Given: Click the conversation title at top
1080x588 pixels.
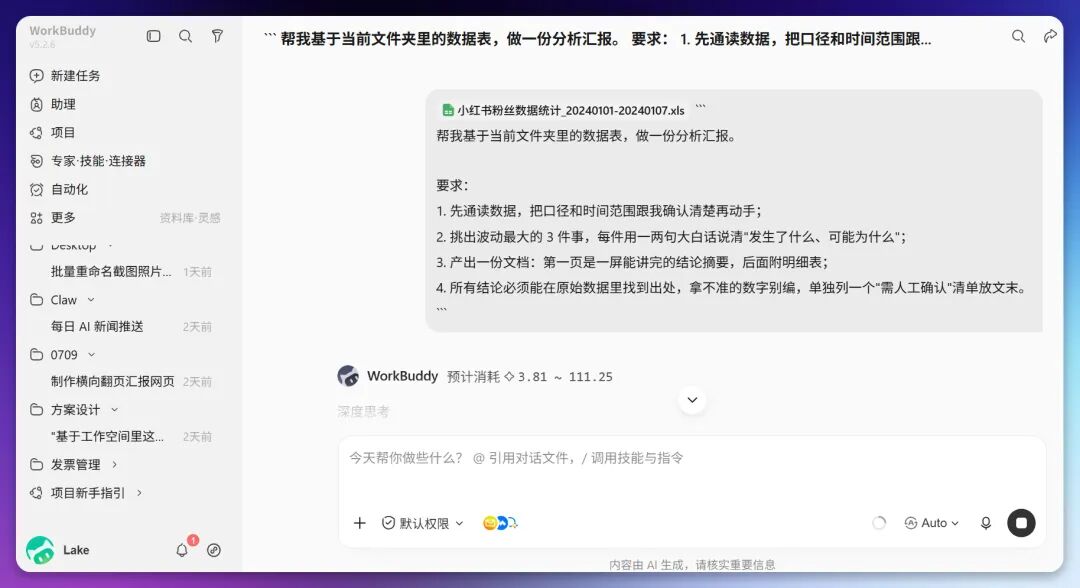Looking at the screenshot, I should [598, 39].
